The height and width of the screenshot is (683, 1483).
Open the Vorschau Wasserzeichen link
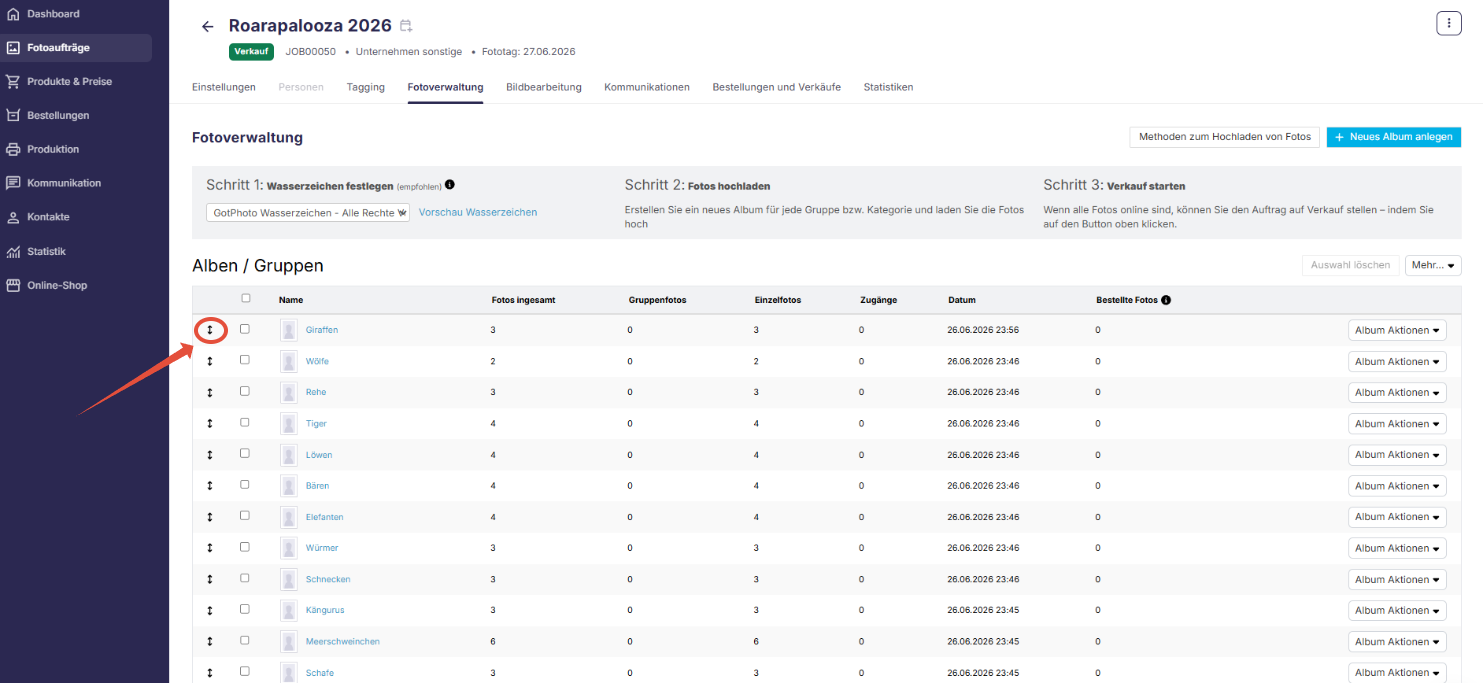478,212
